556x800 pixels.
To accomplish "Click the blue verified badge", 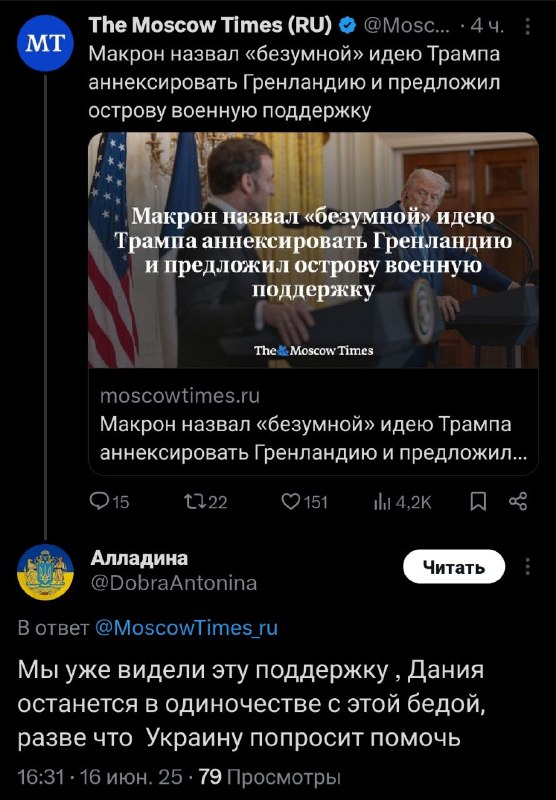I will [347, 26].
